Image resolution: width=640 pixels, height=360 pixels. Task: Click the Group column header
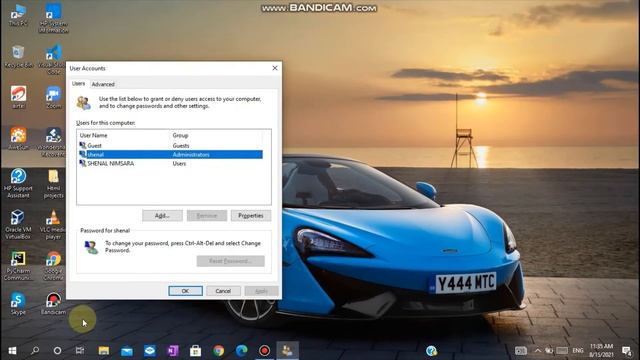pyautogui.click(x=216, y=135)
